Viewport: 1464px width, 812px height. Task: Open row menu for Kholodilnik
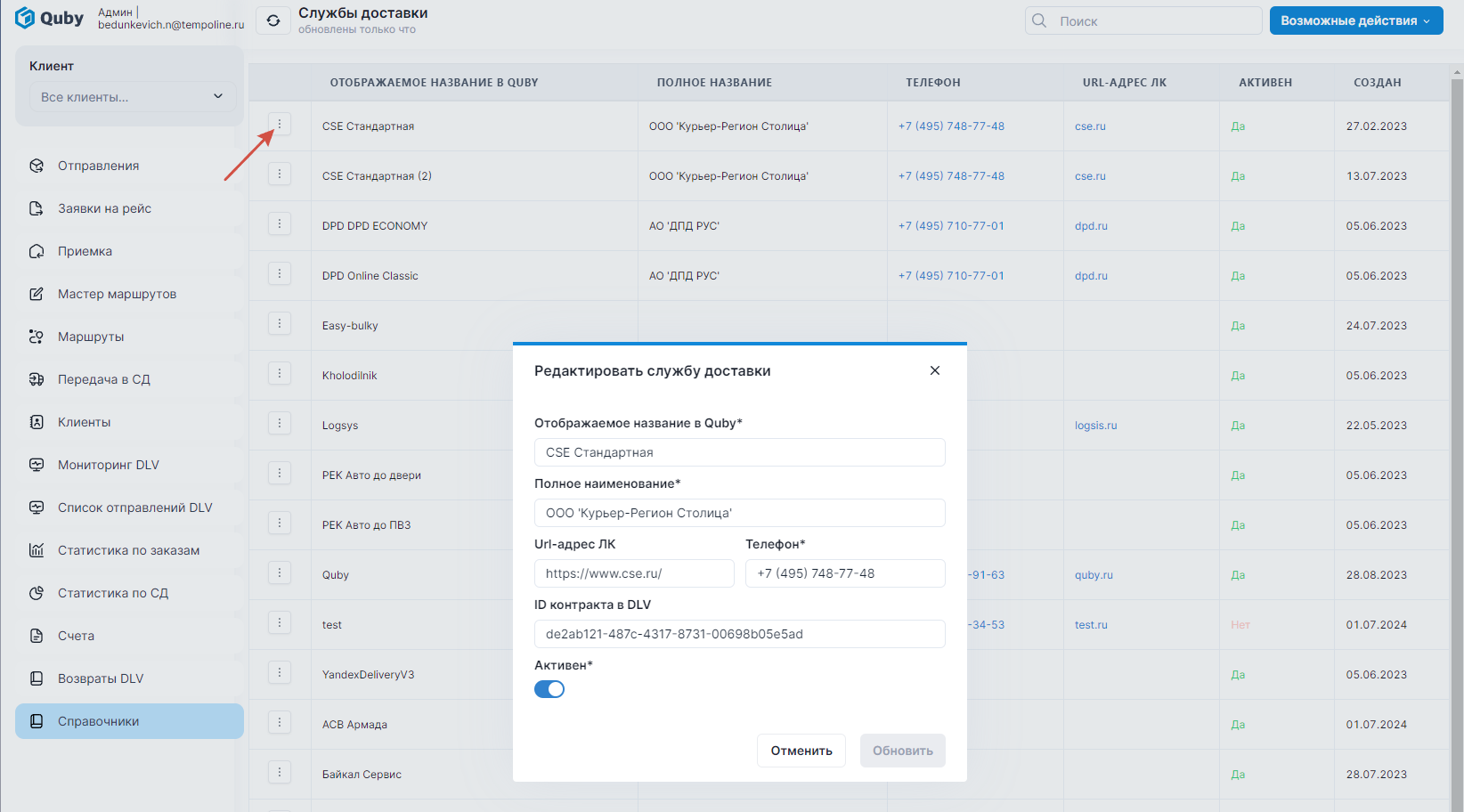click(x=280, y=374)
